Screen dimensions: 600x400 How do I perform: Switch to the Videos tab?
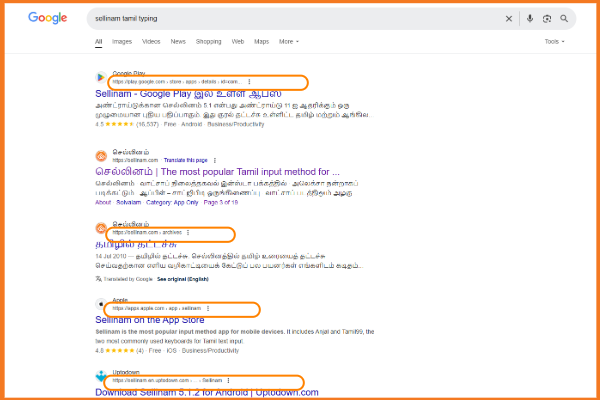pos(151,41)
